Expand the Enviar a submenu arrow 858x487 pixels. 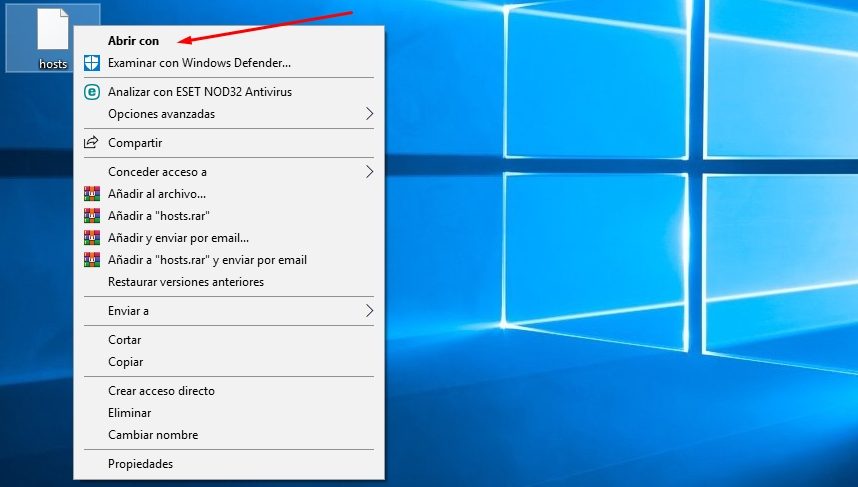click(x=370, y=311)
